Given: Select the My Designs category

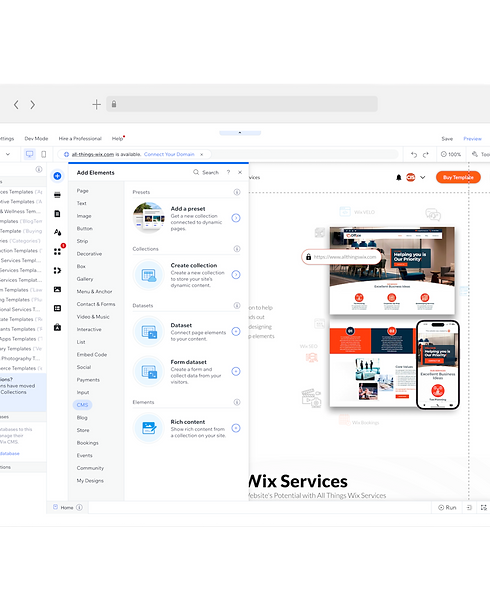Looking at the screenshot, I should (x=90, y=480).
